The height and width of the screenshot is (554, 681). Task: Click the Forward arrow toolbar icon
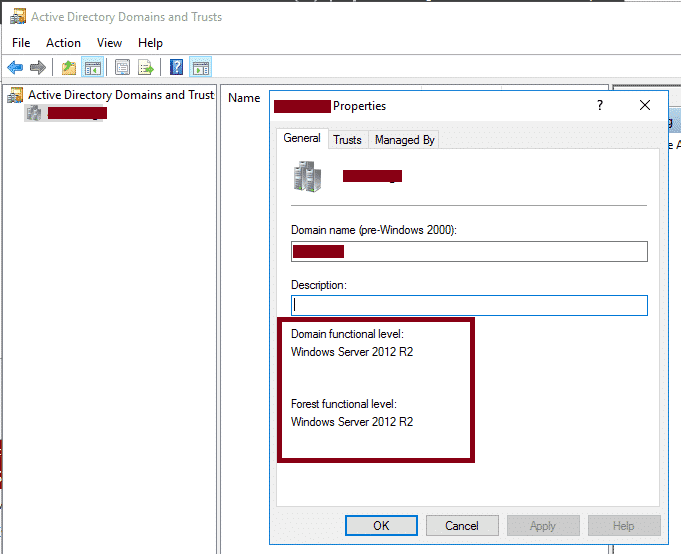38,67
